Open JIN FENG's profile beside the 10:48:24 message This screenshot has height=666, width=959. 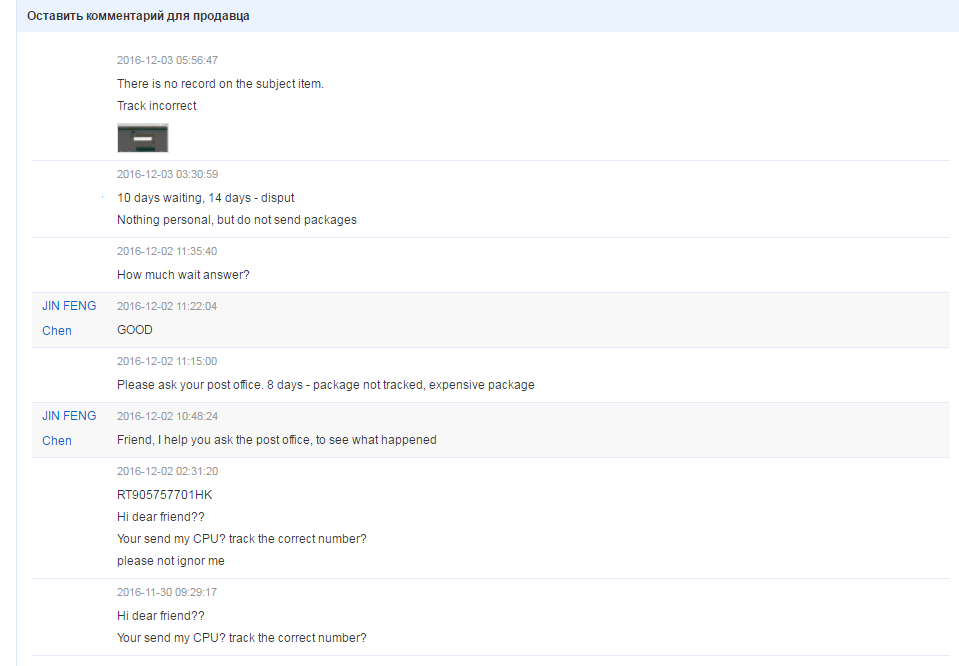click(x=69, y=416)
